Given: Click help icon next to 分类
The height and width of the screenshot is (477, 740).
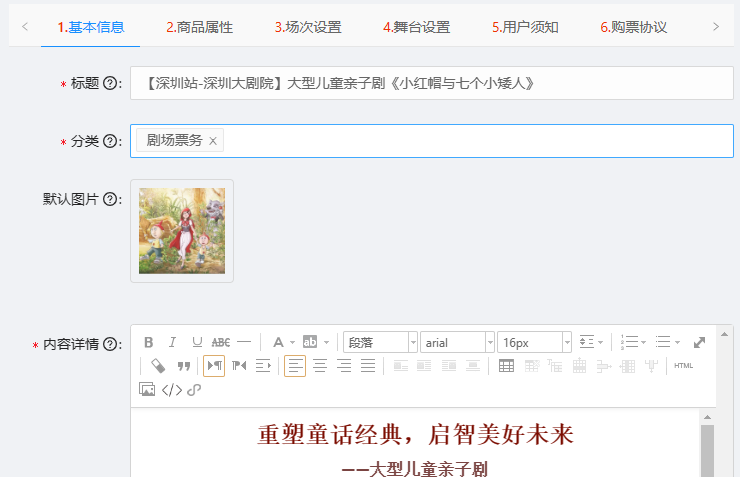Looking at the screenshot, I should click(x=110, y=141).
